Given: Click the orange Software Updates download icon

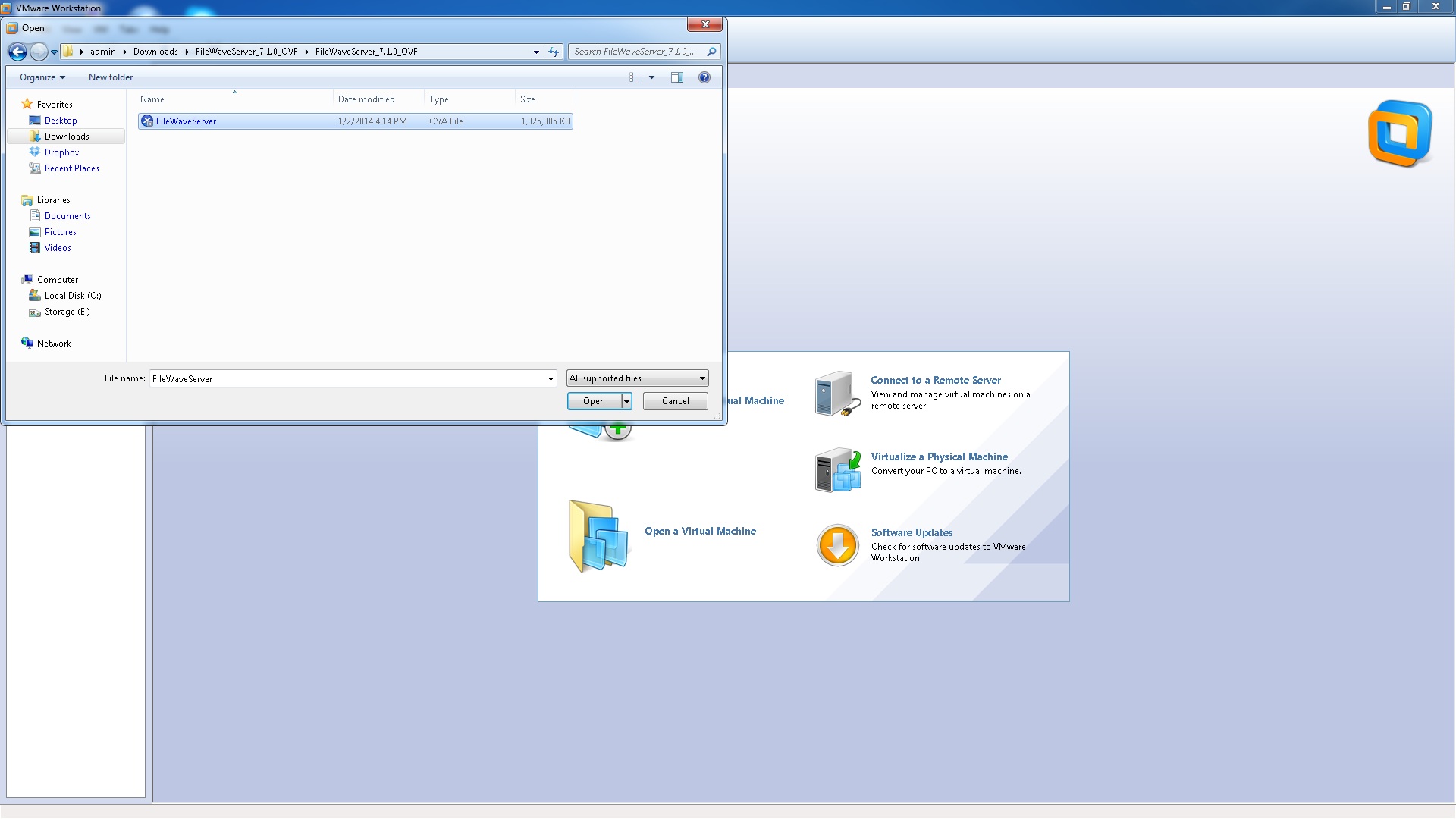Looking at the screenshot, I should [838, 545].
